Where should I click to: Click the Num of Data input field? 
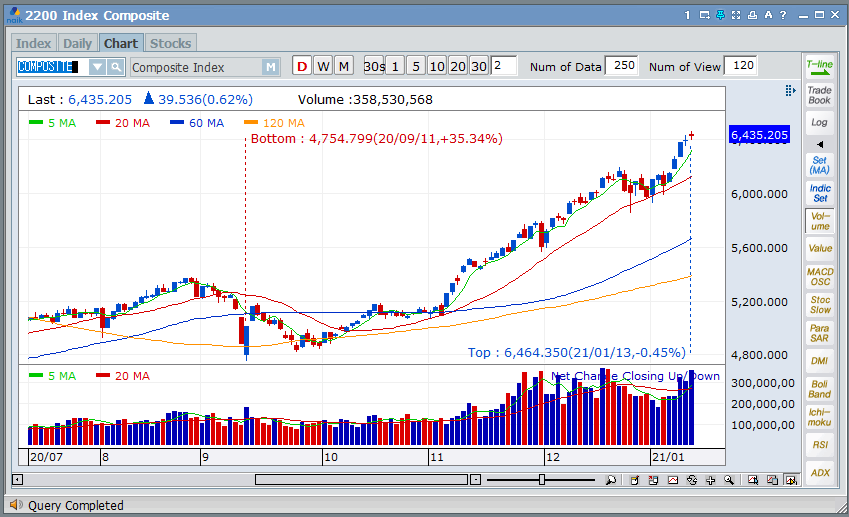tap(621, 67)
